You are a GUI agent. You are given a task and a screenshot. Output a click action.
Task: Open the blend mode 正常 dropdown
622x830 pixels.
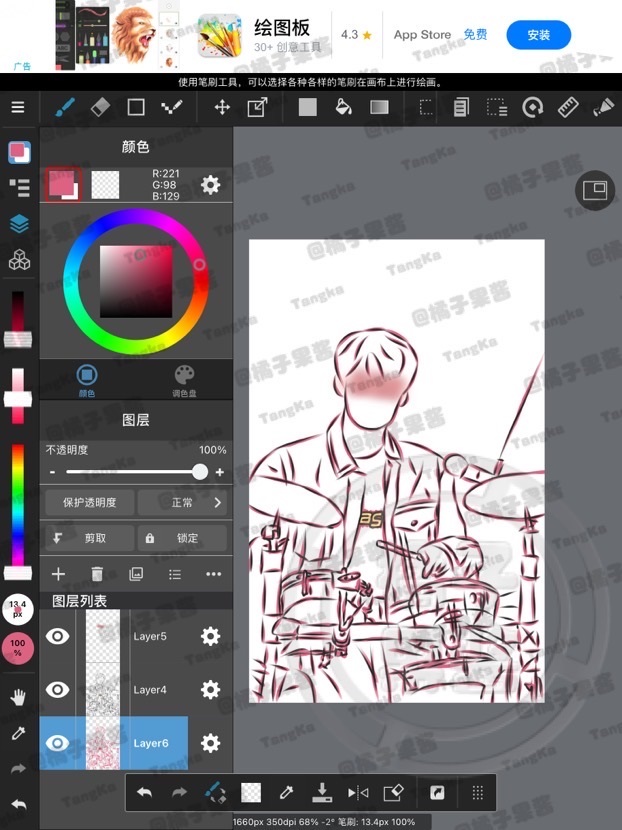pos(182,502)
